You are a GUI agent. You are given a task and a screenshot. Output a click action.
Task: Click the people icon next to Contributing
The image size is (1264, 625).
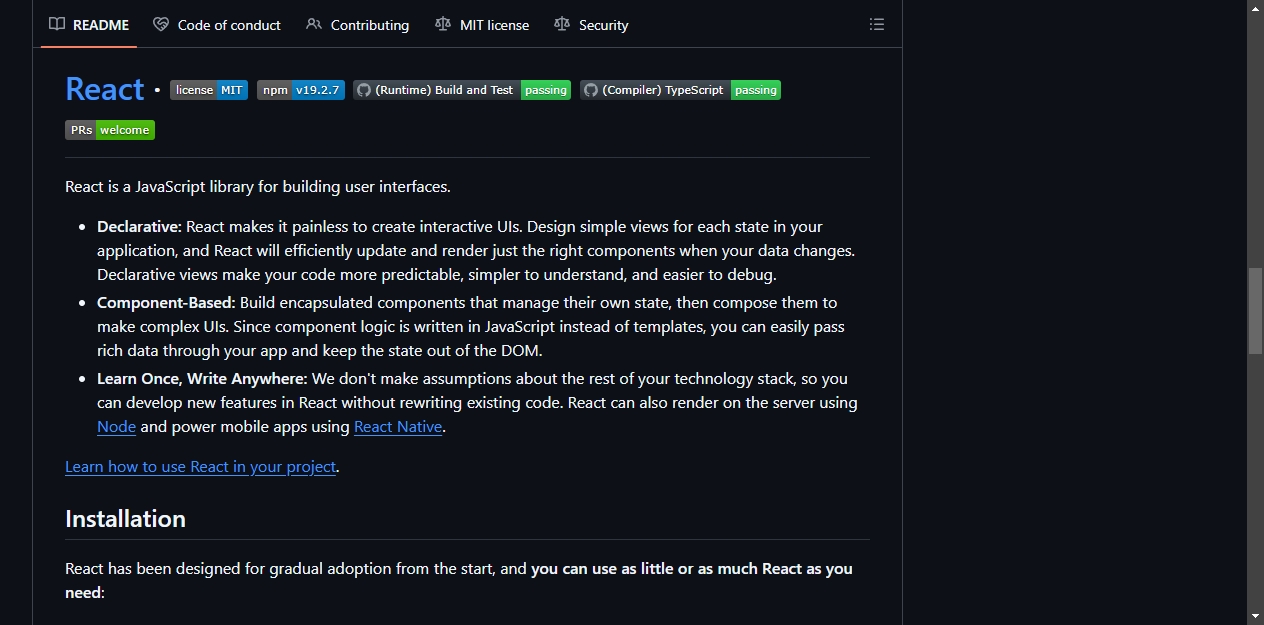314,24
